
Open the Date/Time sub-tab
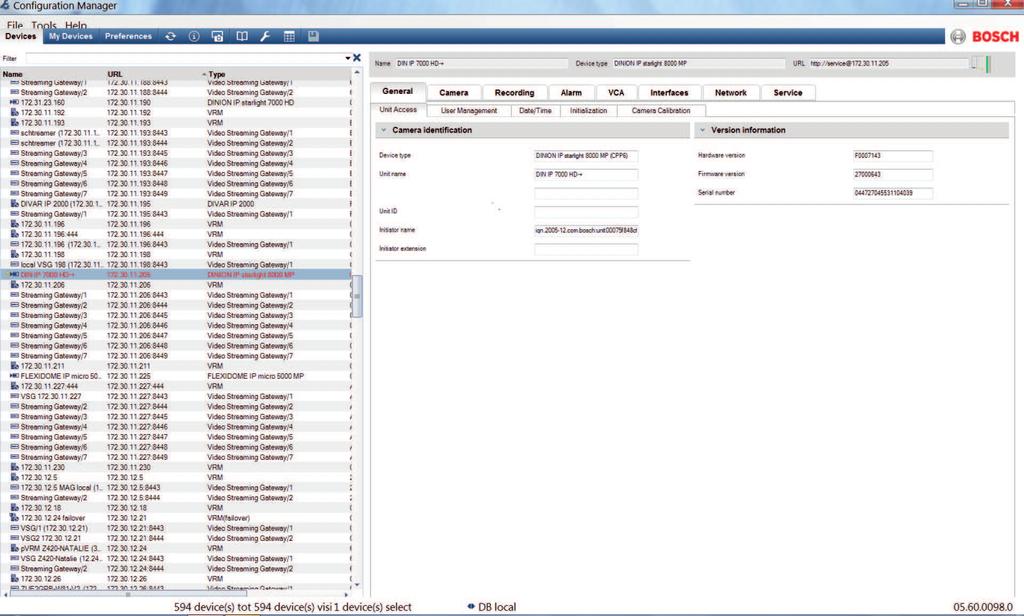pyautogui.click(x=535, y=111)
